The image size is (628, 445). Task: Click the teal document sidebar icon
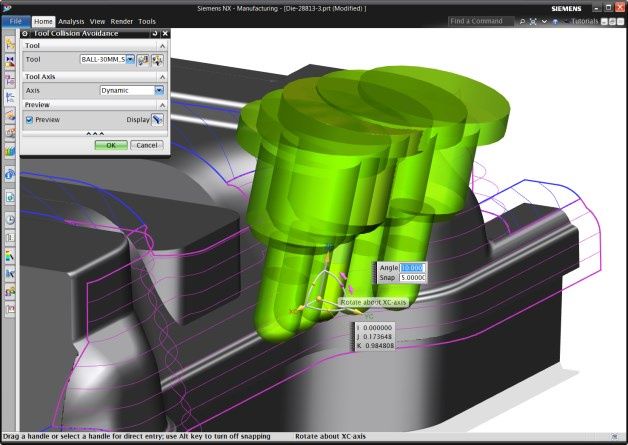tap(10, 197)
